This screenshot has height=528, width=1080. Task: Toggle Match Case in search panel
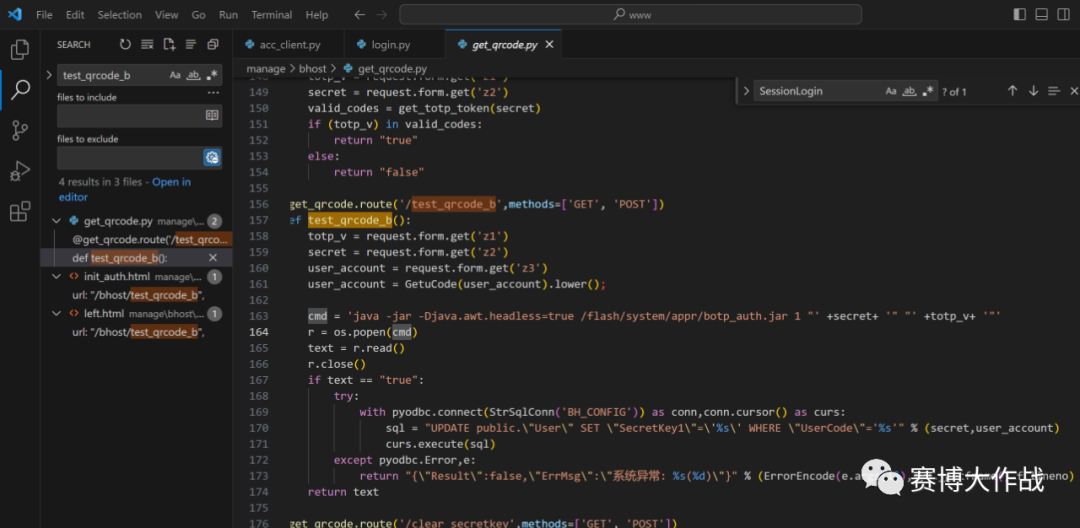[175, 75]
